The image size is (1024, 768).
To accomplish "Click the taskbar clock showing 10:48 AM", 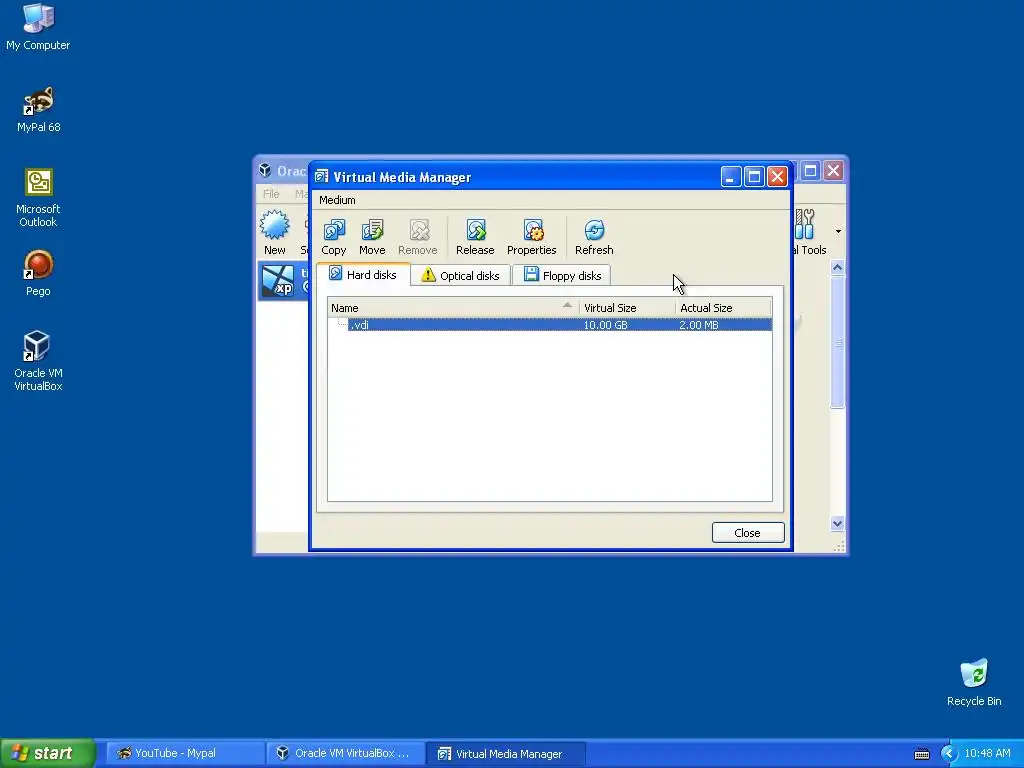I will [x=987, y=754].
